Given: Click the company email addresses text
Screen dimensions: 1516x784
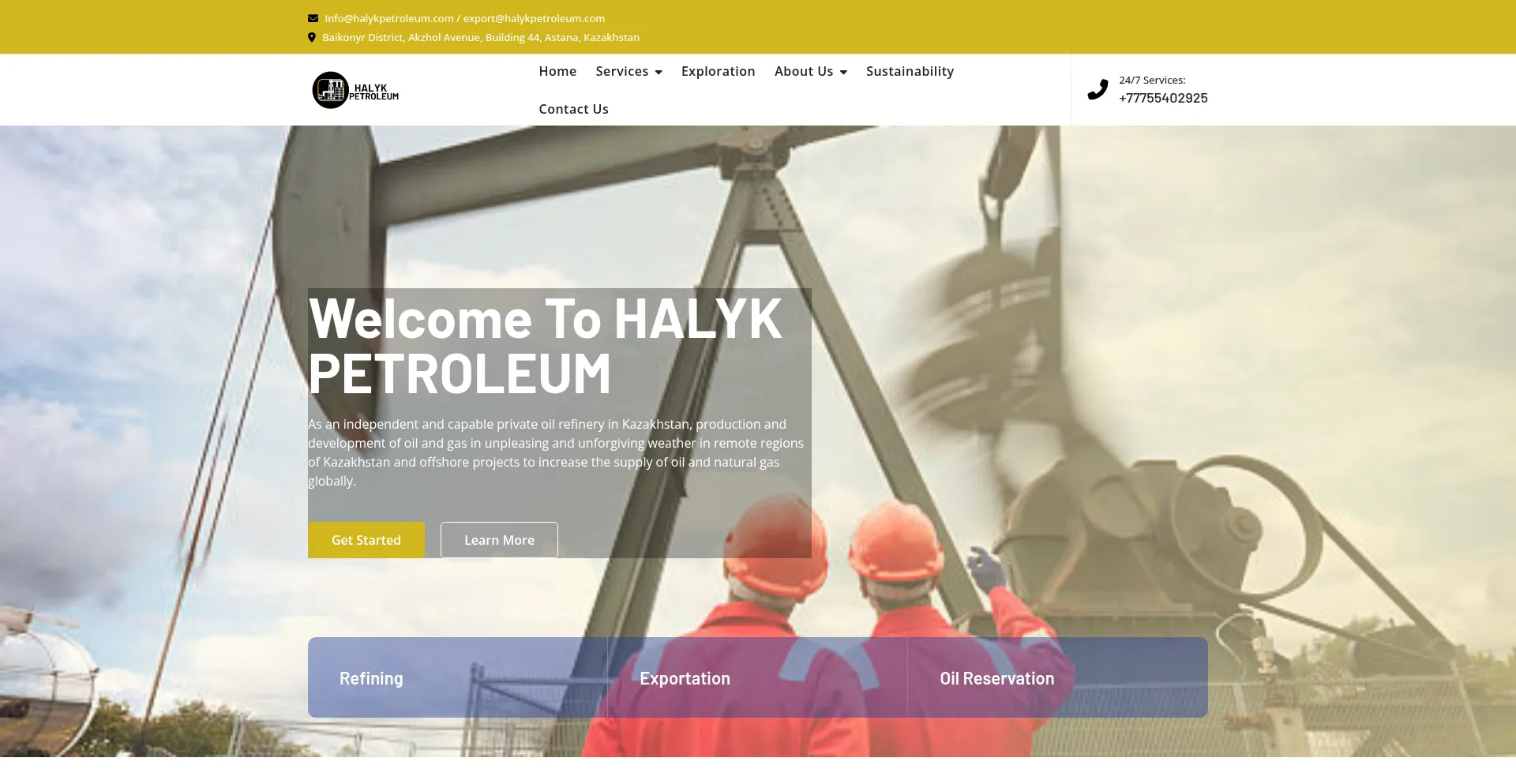Looking at the screenshot, I should click(464, 18).
